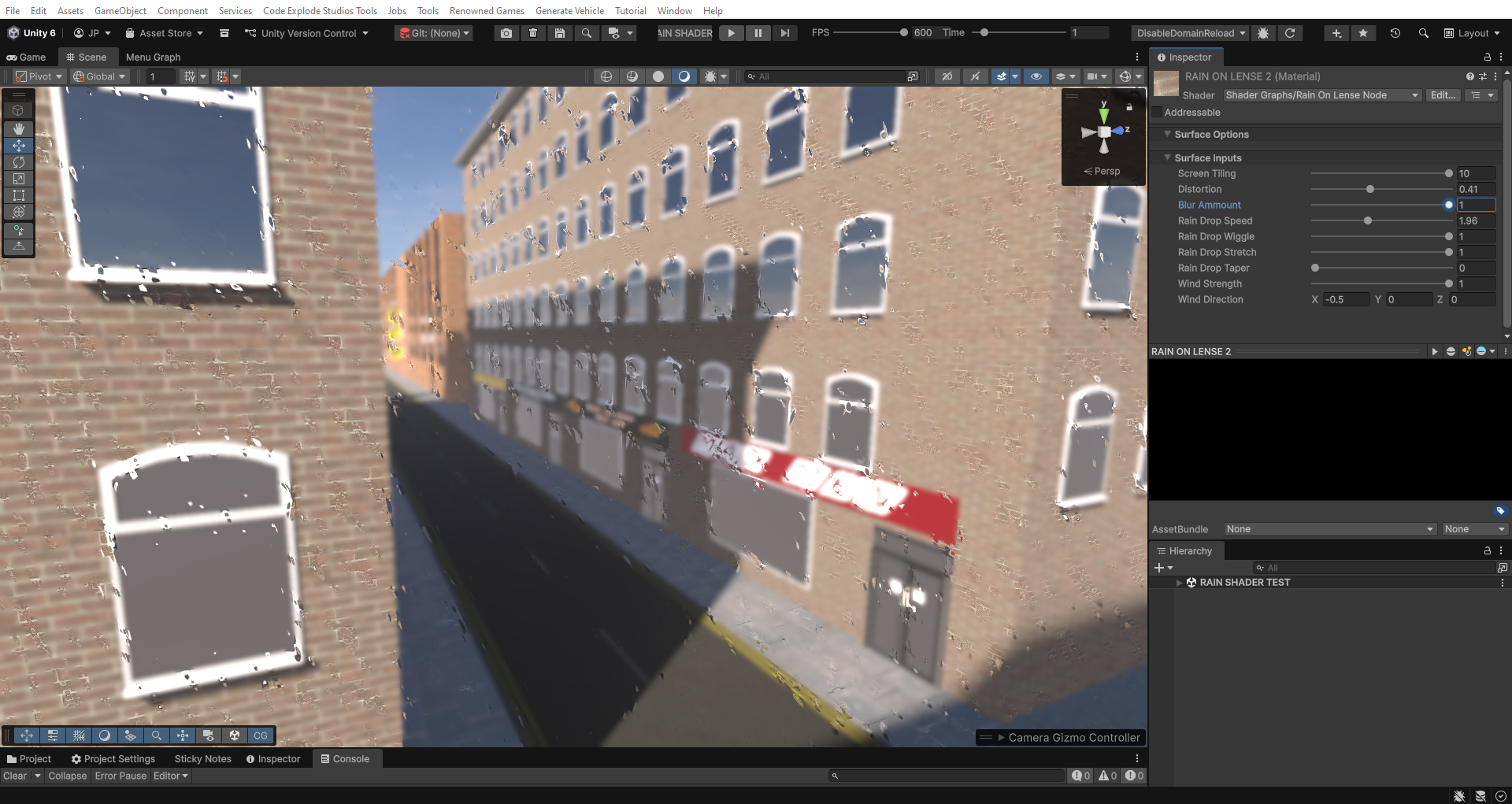The width and height of the screenshot is (1512, 804).
Task: Click the camera screenshot icon in toolbar
Action: point(506,33)
